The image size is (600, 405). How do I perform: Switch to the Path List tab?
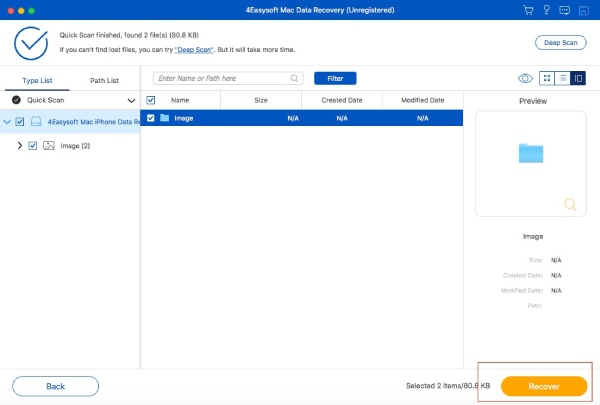[x=104, y=80]
